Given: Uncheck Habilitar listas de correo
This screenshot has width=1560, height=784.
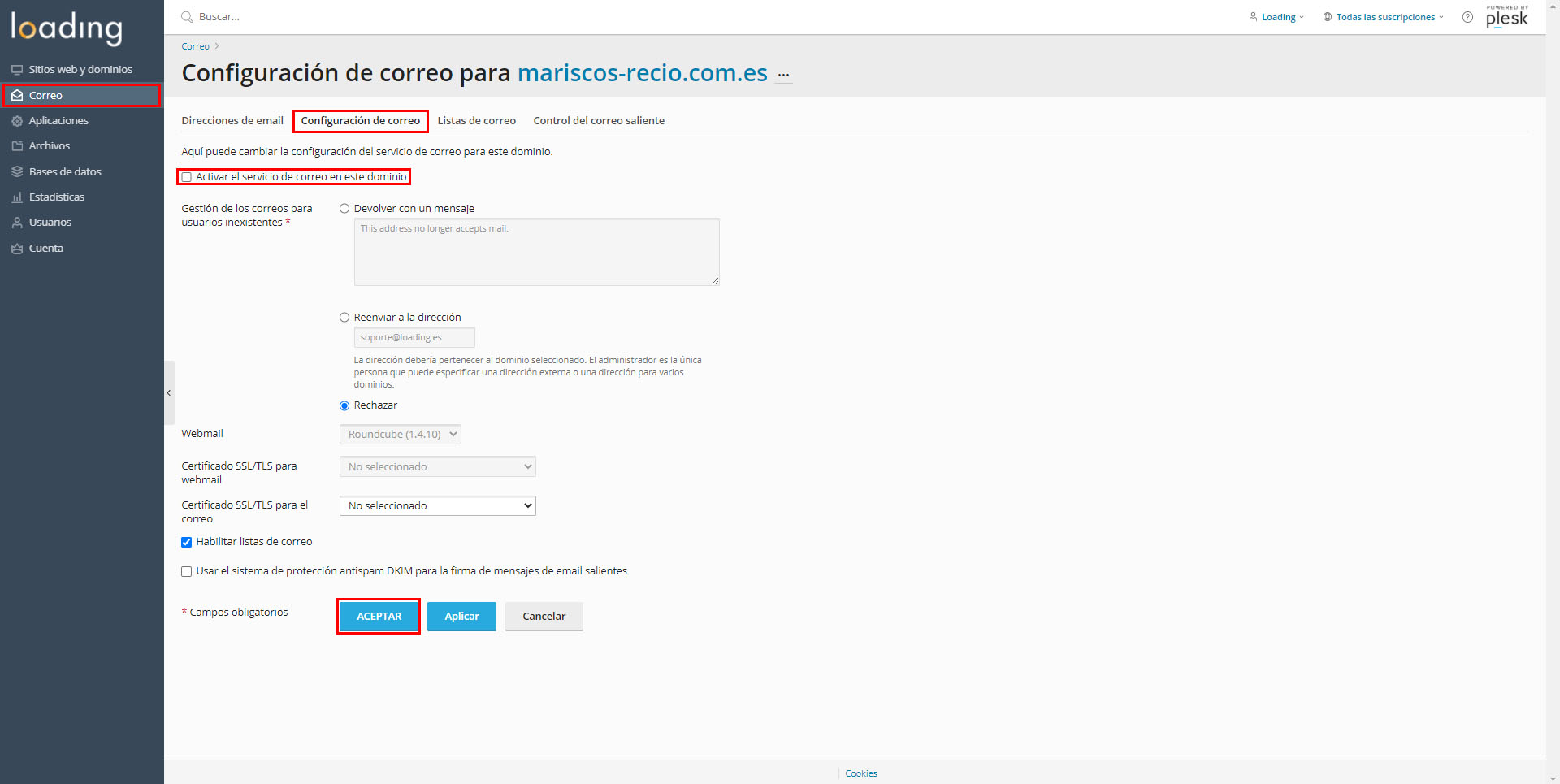Looking at the screenshot, I should point(187,542).
